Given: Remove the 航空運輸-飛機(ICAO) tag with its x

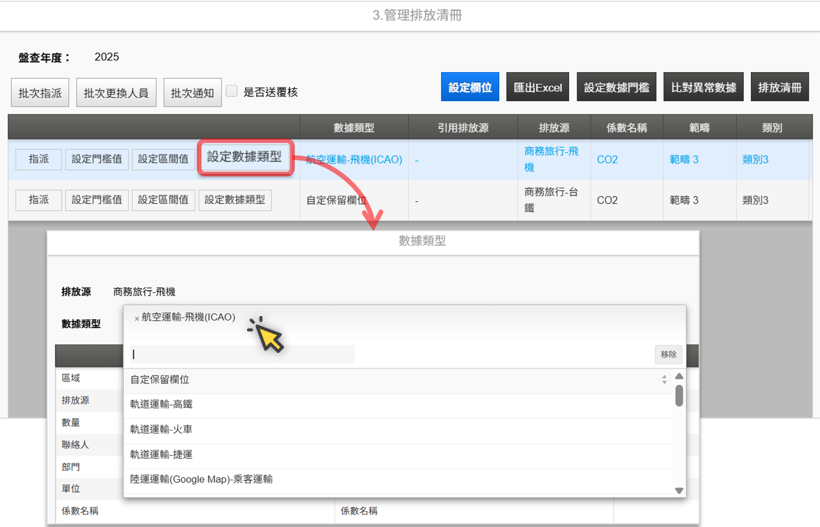Looking at the screenshot, I should [137, 319].
